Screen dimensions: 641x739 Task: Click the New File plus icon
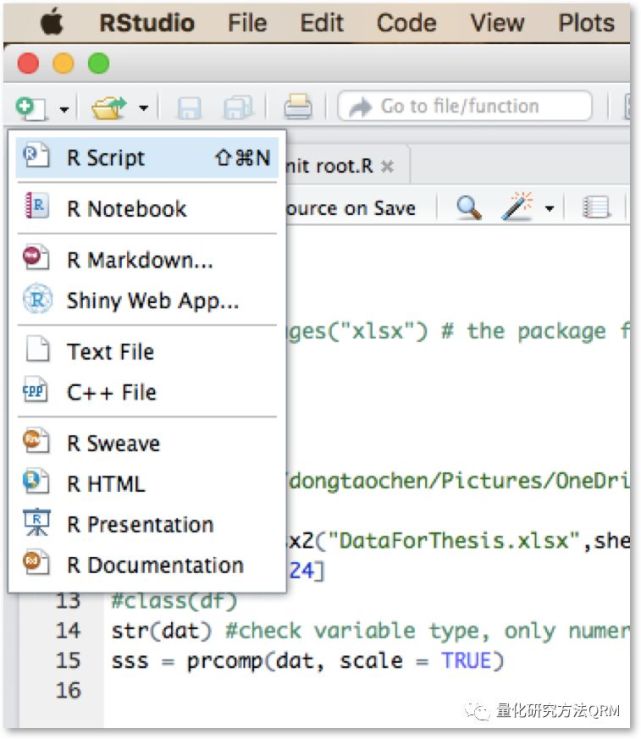click(30, 107)
